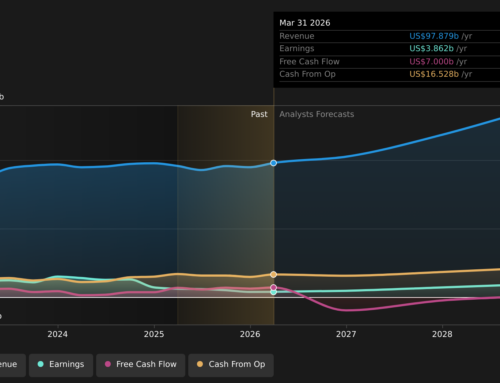
Task: Click the US$16.528b cash from op value
Action: [x=434, y=74]
